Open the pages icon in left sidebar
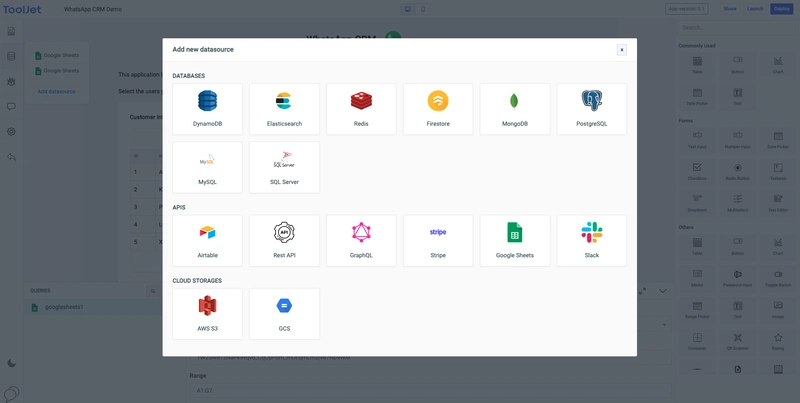 tap(11, 32)
